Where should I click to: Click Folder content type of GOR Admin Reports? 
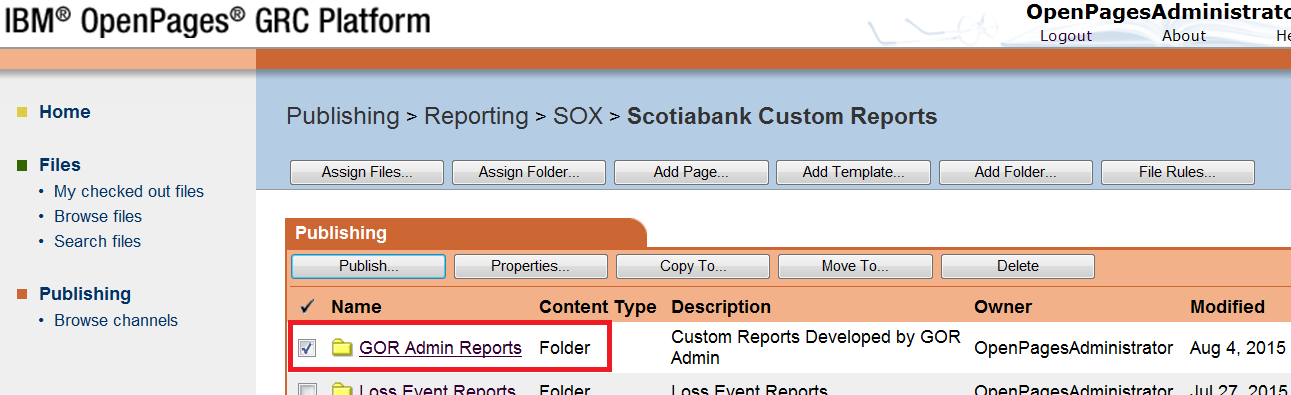coord(564,348)
